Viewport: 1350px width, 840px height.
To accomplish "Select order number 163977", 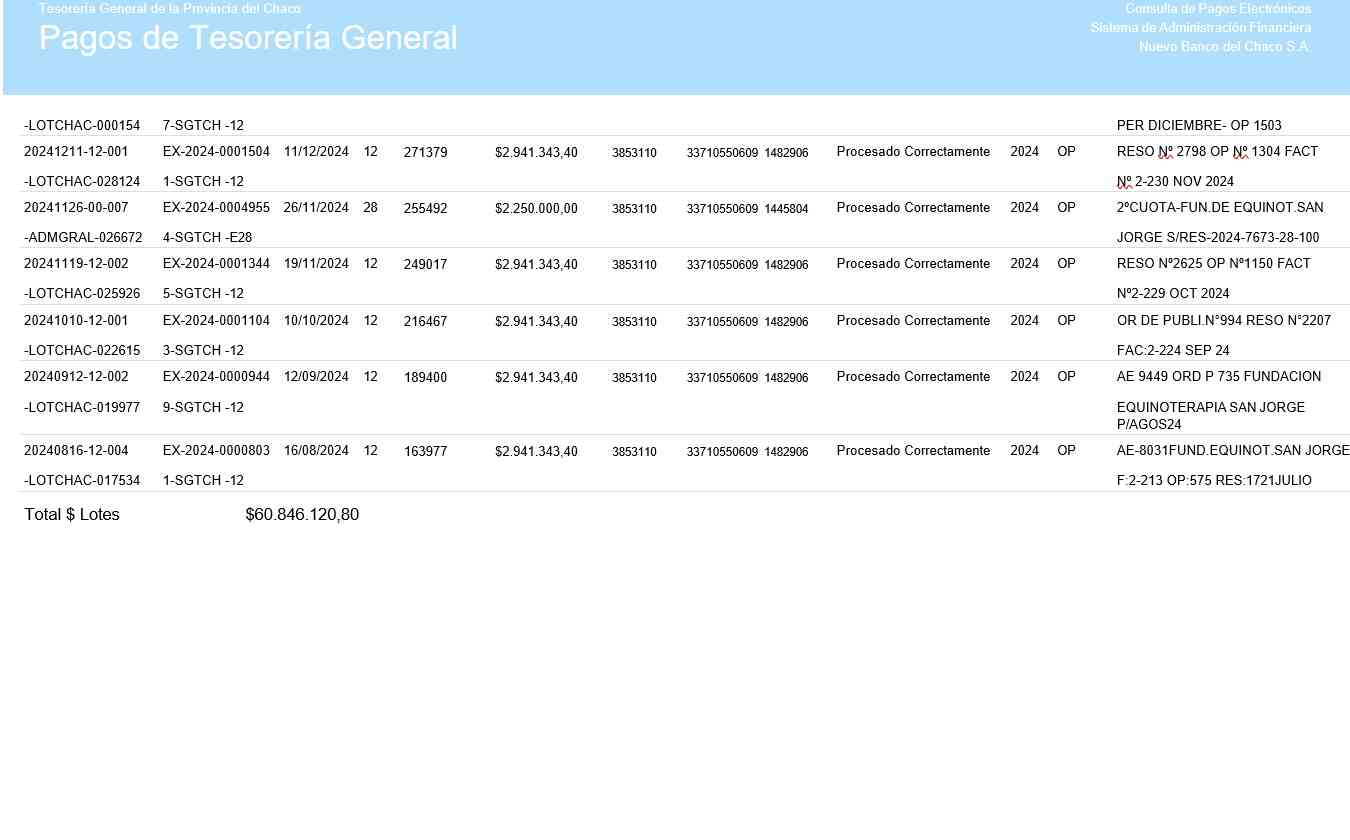I will point(425,452).
